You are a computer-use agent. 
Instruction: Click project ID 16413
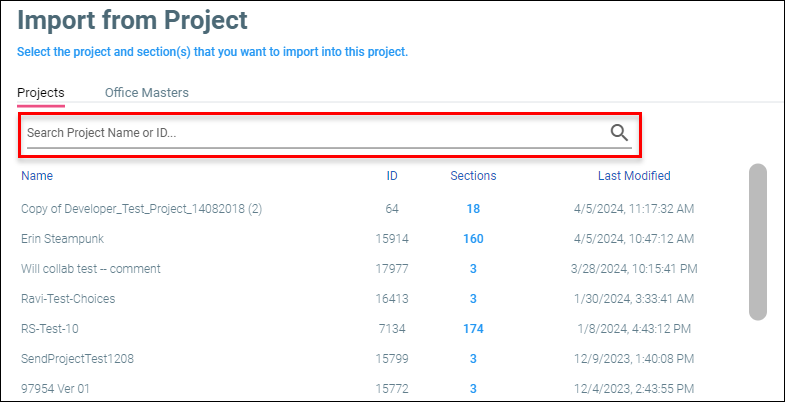(x=392, y=299)
